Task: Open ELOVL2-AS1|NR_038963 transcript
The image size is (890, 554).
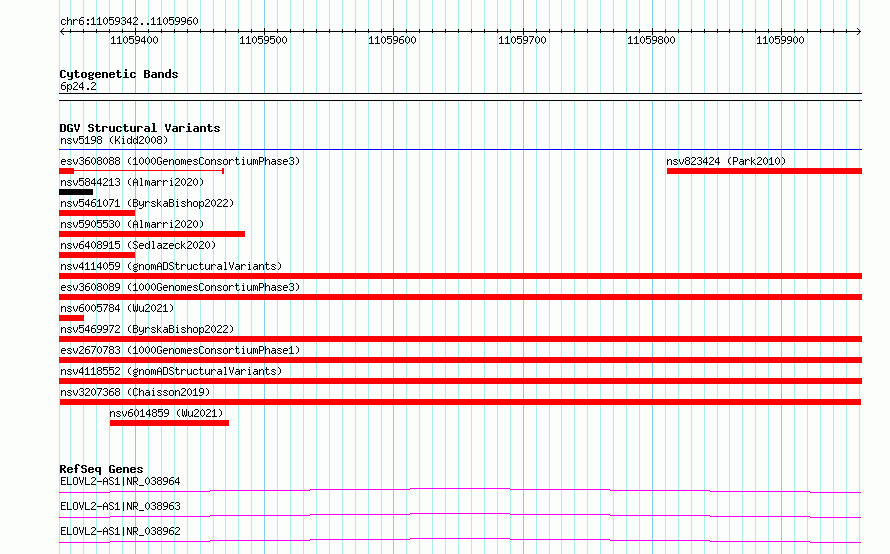Action: coord(120,506)
